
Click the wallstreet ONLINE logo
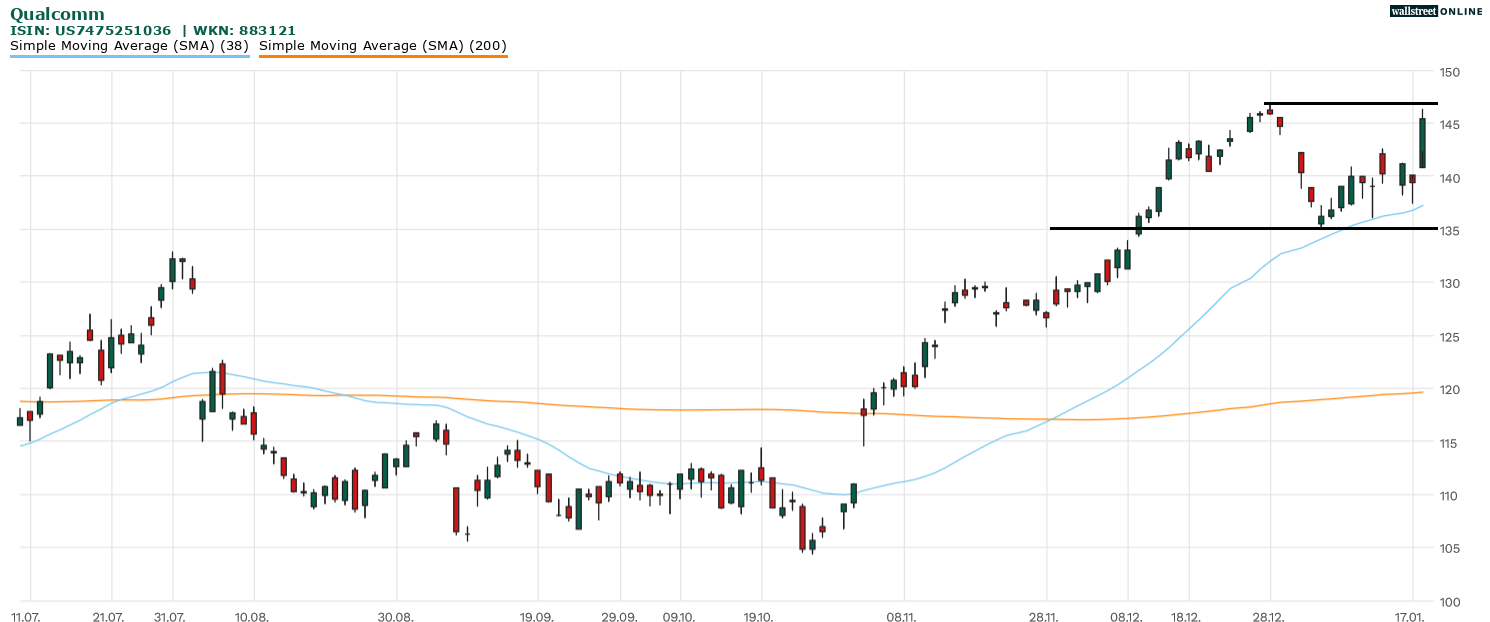(1436, 11)
